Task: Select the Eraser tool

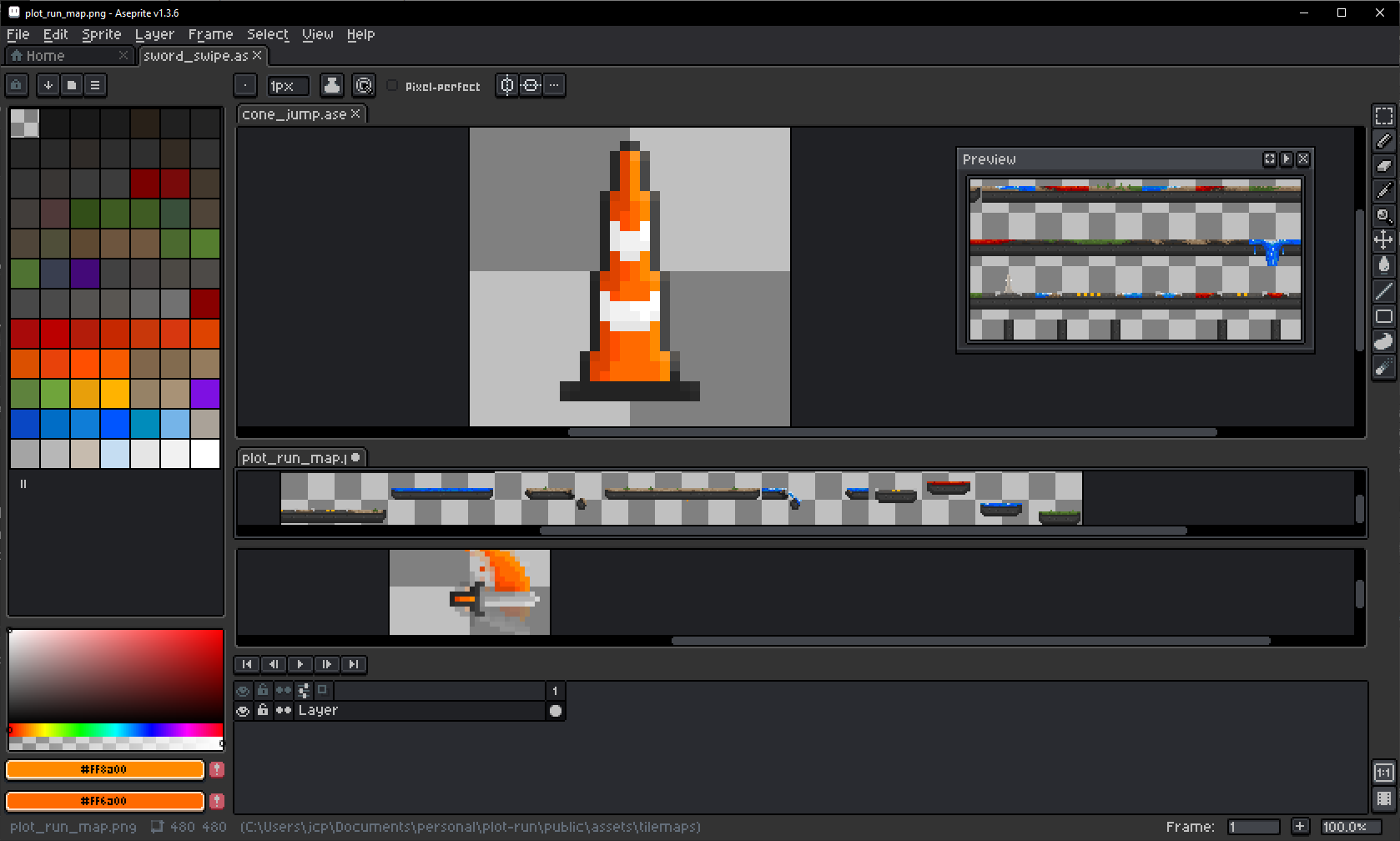Action: (1383, 166)
